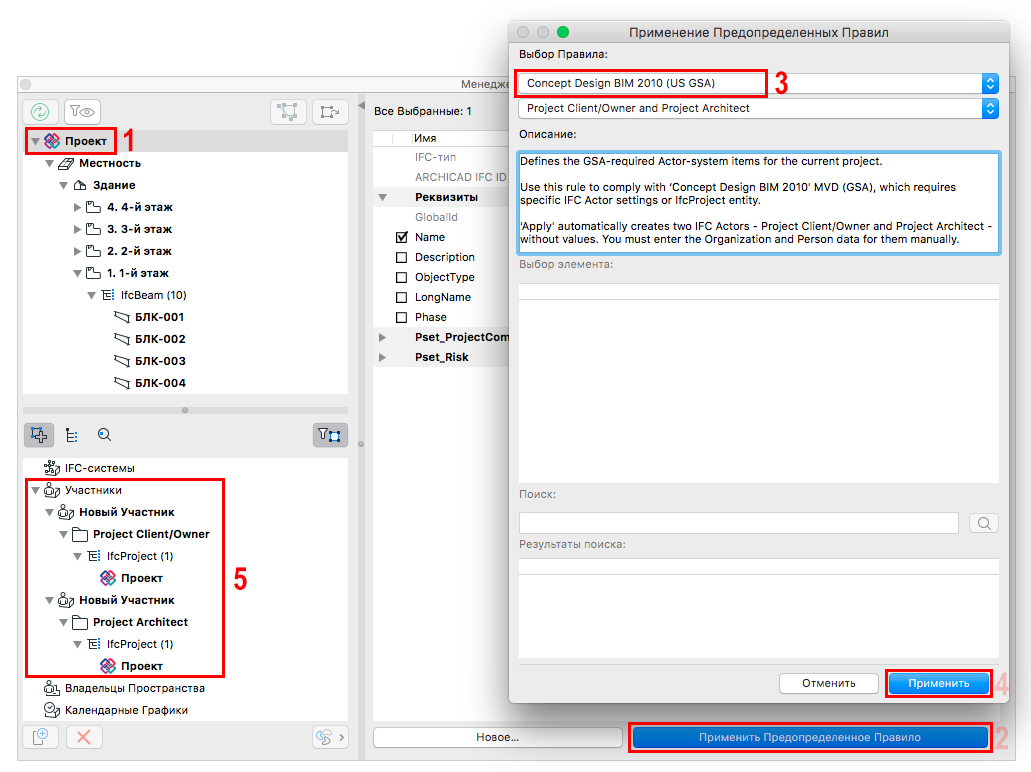Enable the LongName checkbox
1031x772 pixels.
pyautogui.click(x=402, y=297)
